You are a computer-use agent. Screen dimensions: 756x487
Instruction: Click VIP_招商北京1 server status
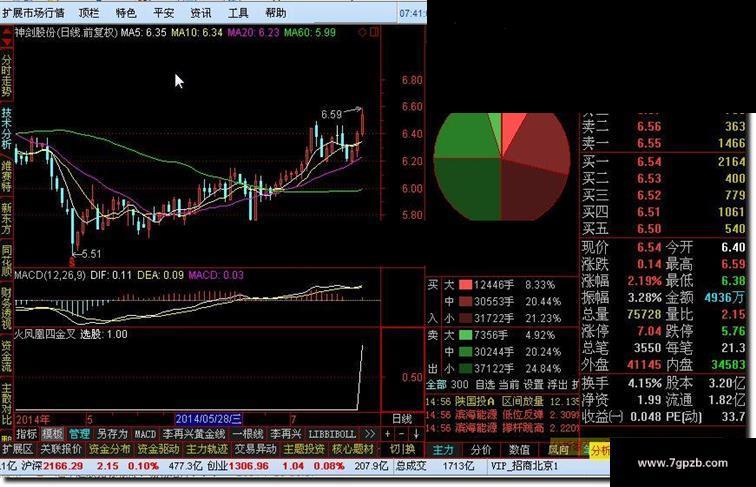point(525,466)
